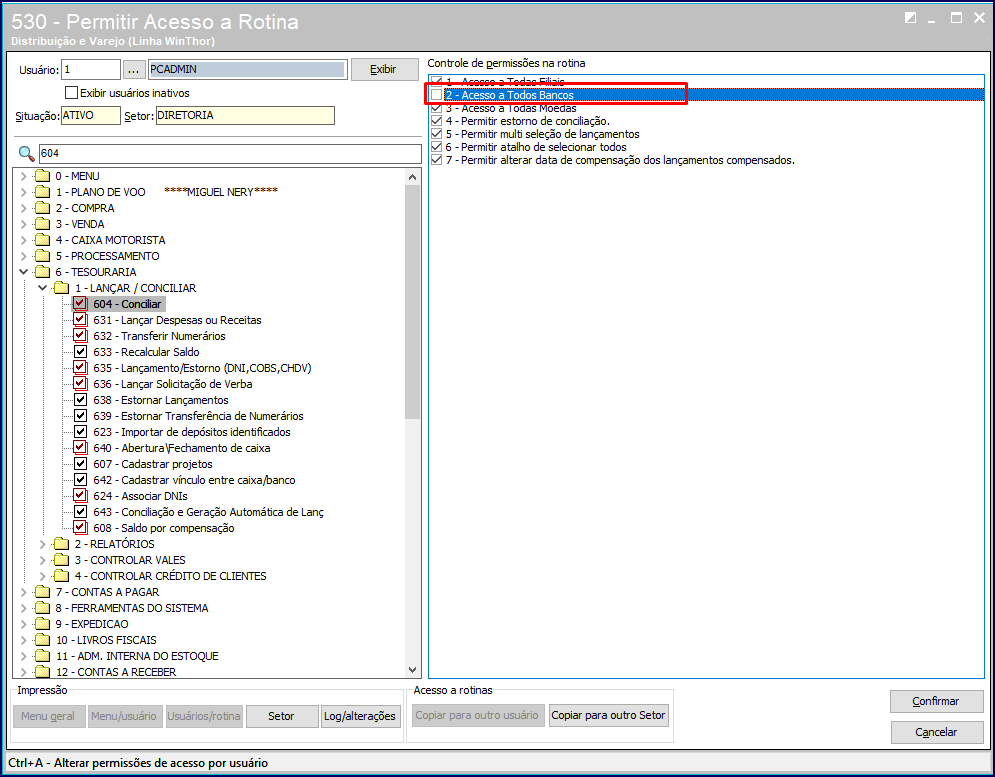Viewport: 995px width, 777px height.
Task: Click the 2 - COMPRA folder icon
Action: 43,208
